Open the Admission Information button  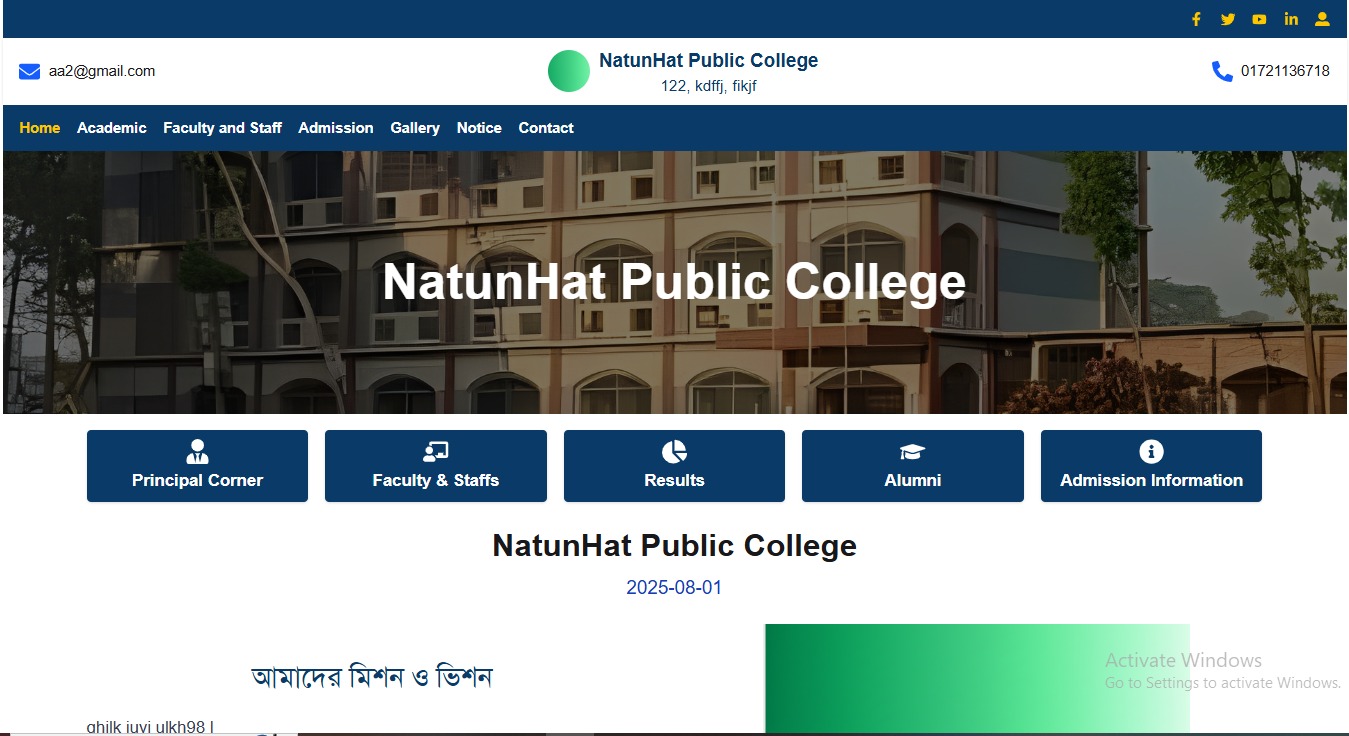click(1151, 466)
